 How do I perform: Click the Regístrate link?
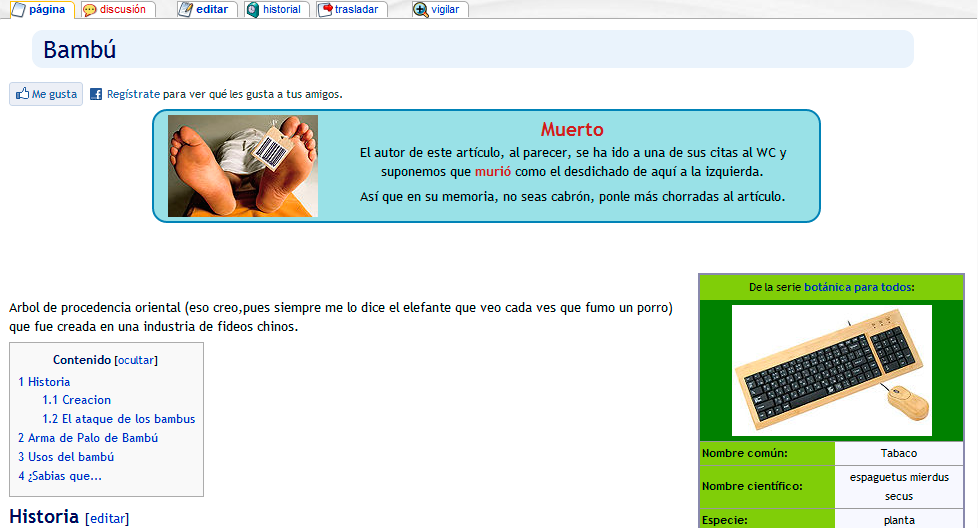click(x=133, y=94)
